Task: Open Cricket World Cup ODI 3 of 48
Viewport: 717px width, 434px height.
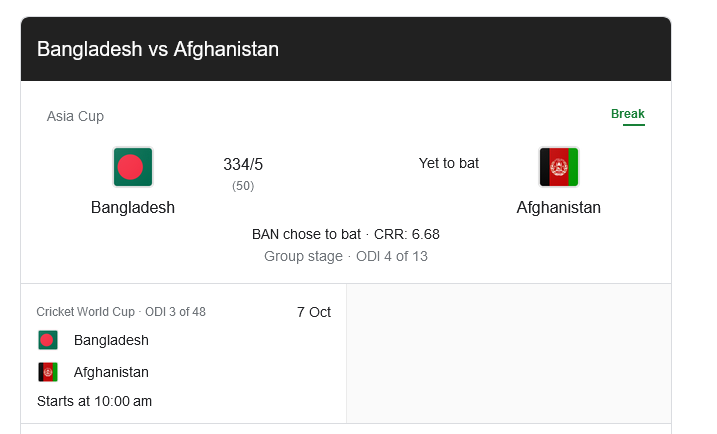Action: [x=121, y=312]
